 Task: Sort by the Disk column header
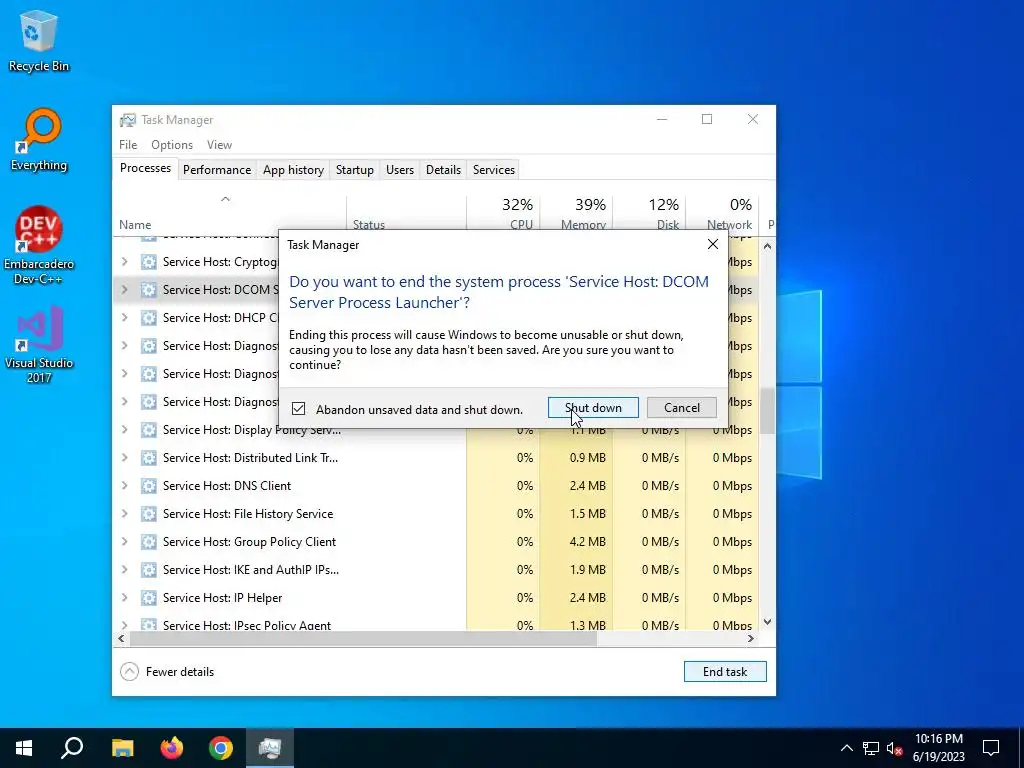tap(650, 213)
